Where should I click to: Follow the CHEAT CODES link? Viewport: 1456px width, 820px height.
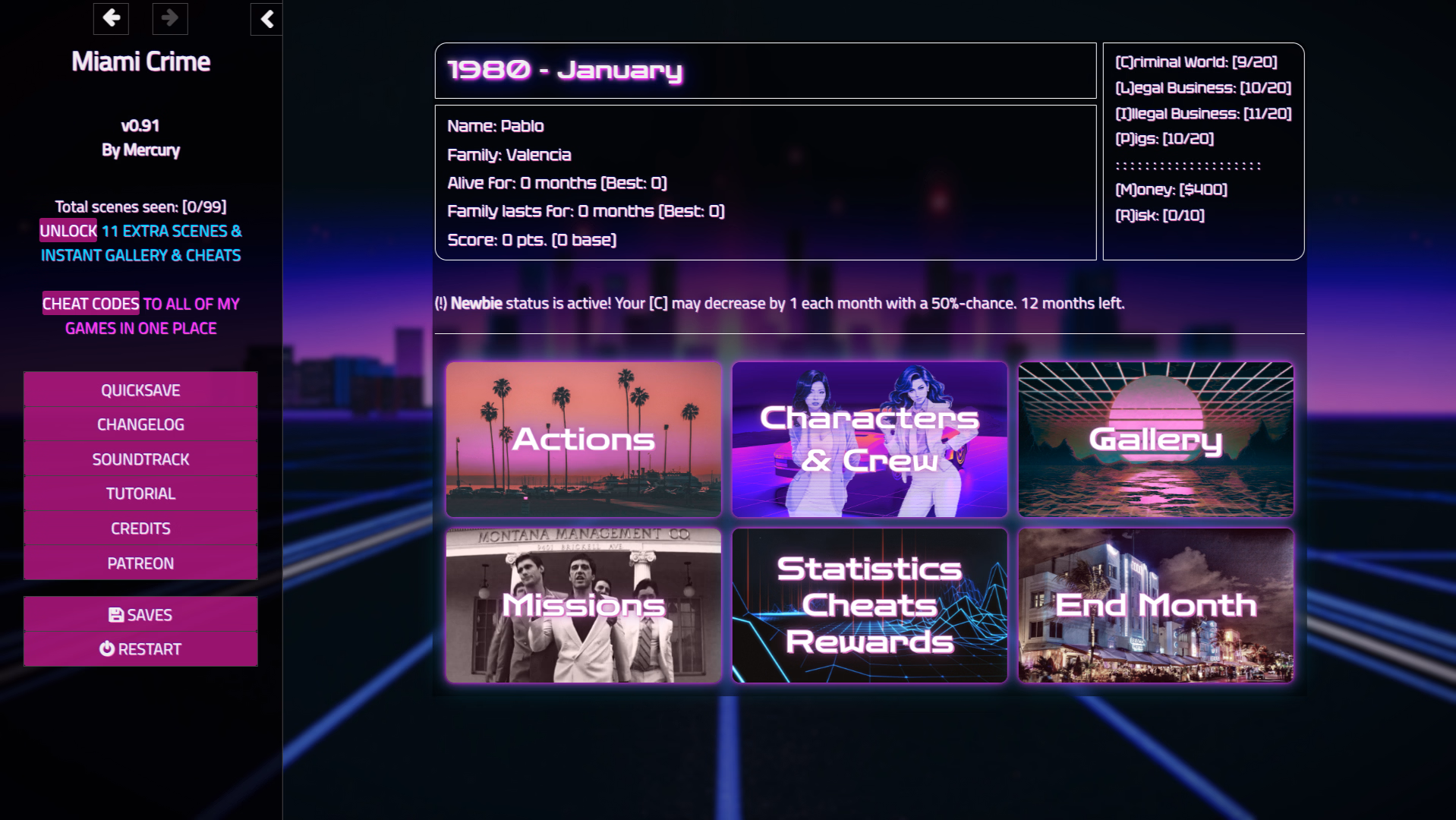pyautogui.click(x=140, y=316)
